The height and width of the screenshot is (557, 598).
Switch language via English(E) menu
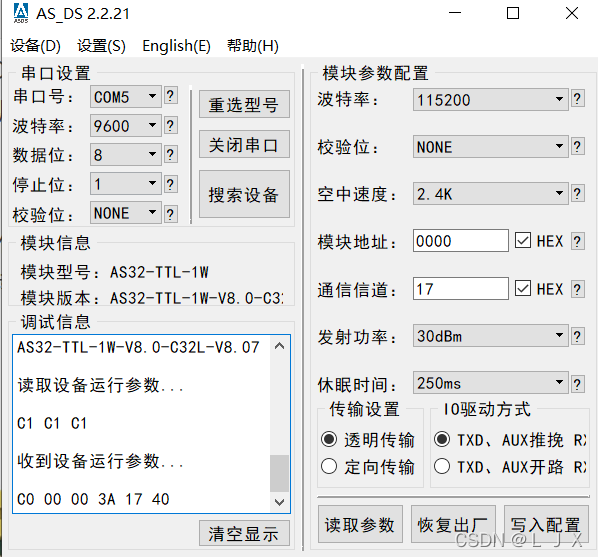click(177, 46)
